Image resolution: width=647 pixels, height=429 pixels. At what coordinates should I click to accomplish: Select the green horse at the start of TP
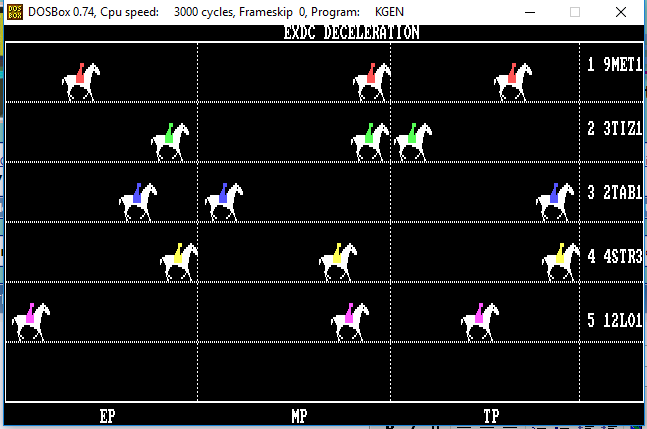[x=413, y=142]
